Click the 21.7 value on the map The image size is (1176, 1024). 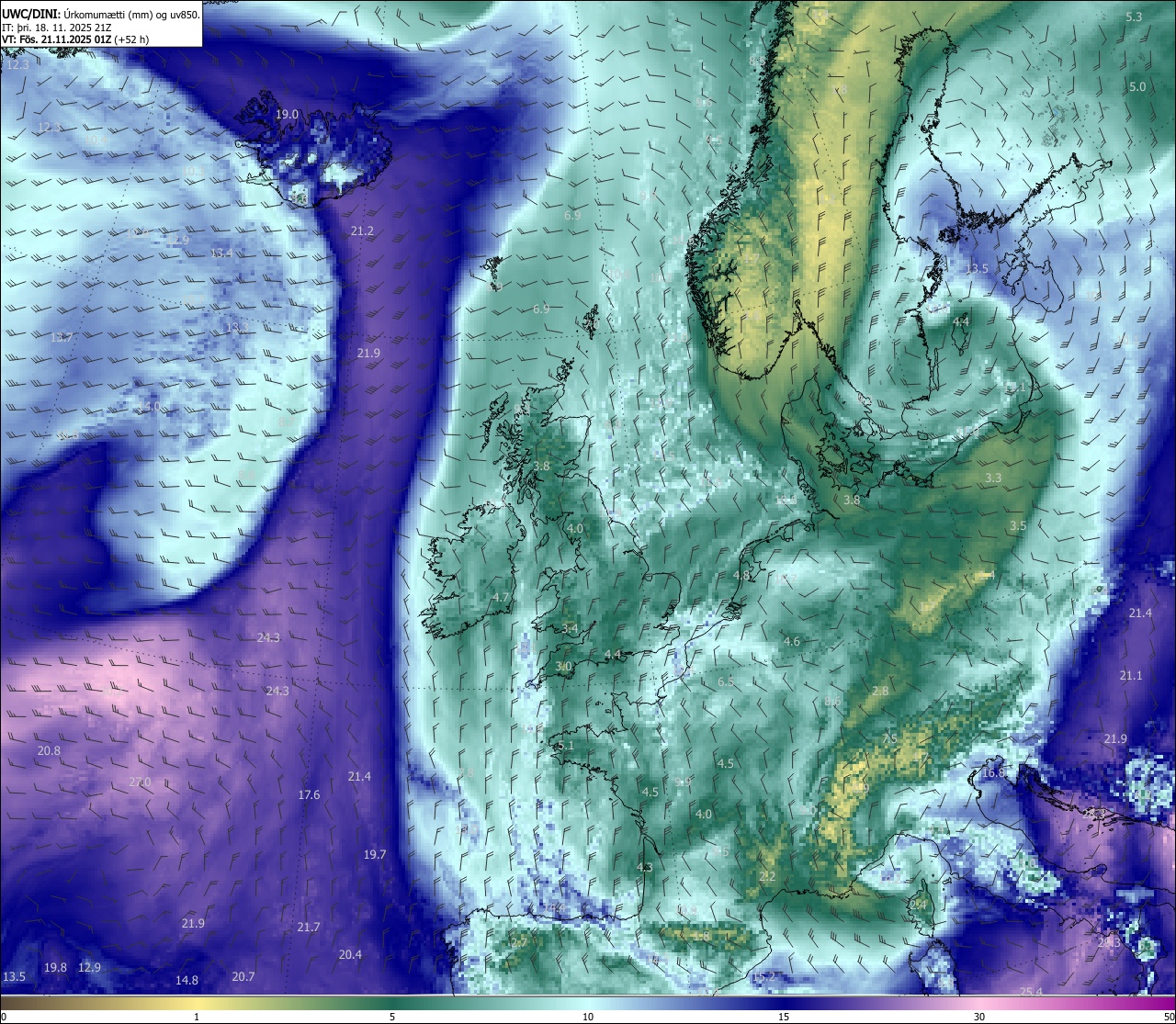tap(309, 927)
